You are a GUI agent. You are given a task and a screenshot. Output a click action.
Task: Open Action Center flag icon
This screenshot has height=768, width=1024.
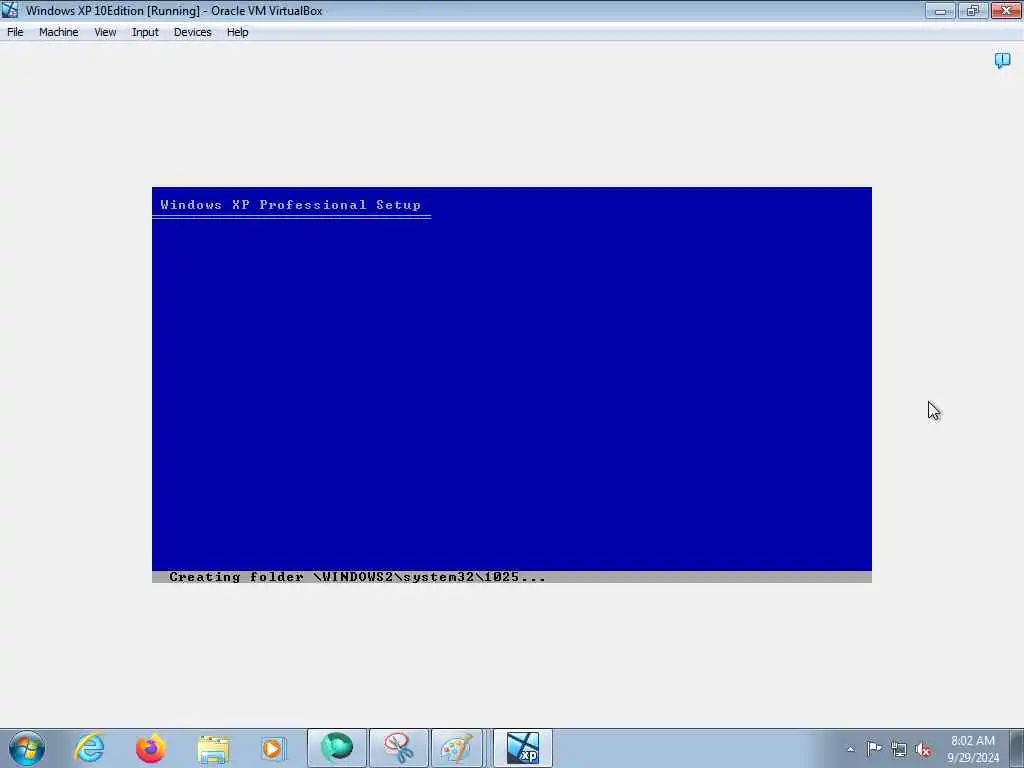(874, 748)
